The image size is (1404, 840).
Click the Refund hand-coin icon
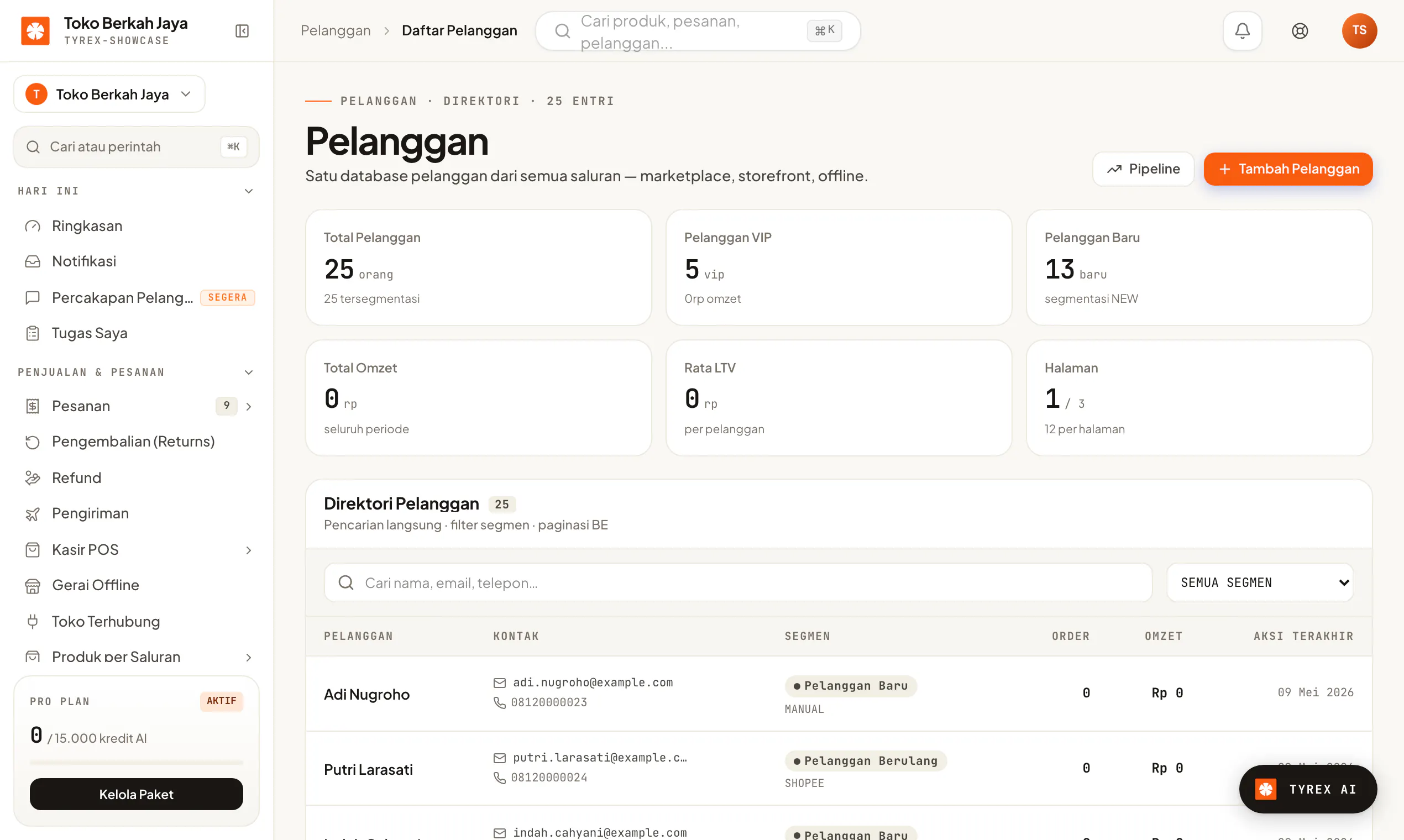pos(32,477)
